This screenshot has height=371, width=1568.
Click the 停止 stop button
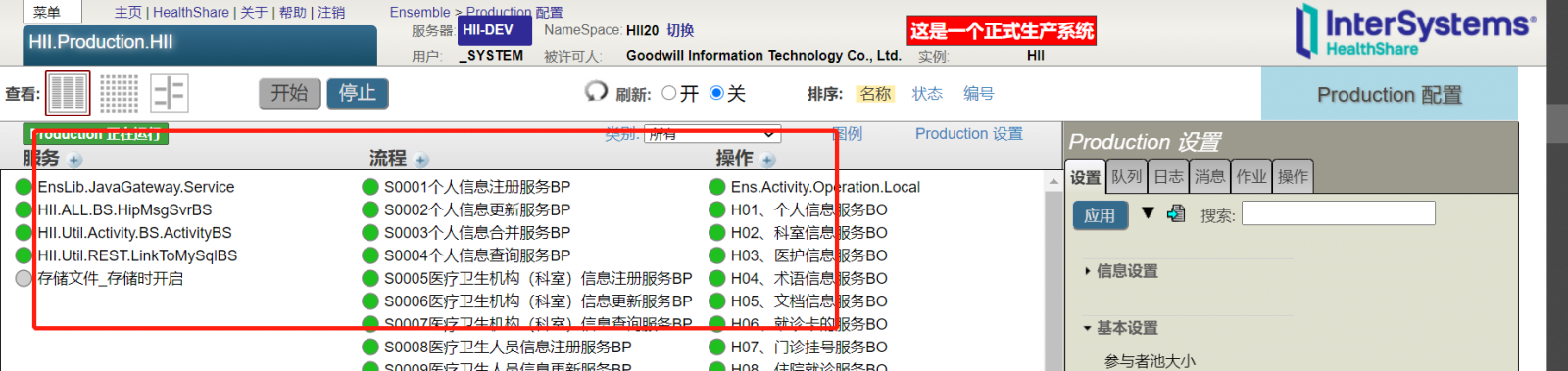[358, 93]
